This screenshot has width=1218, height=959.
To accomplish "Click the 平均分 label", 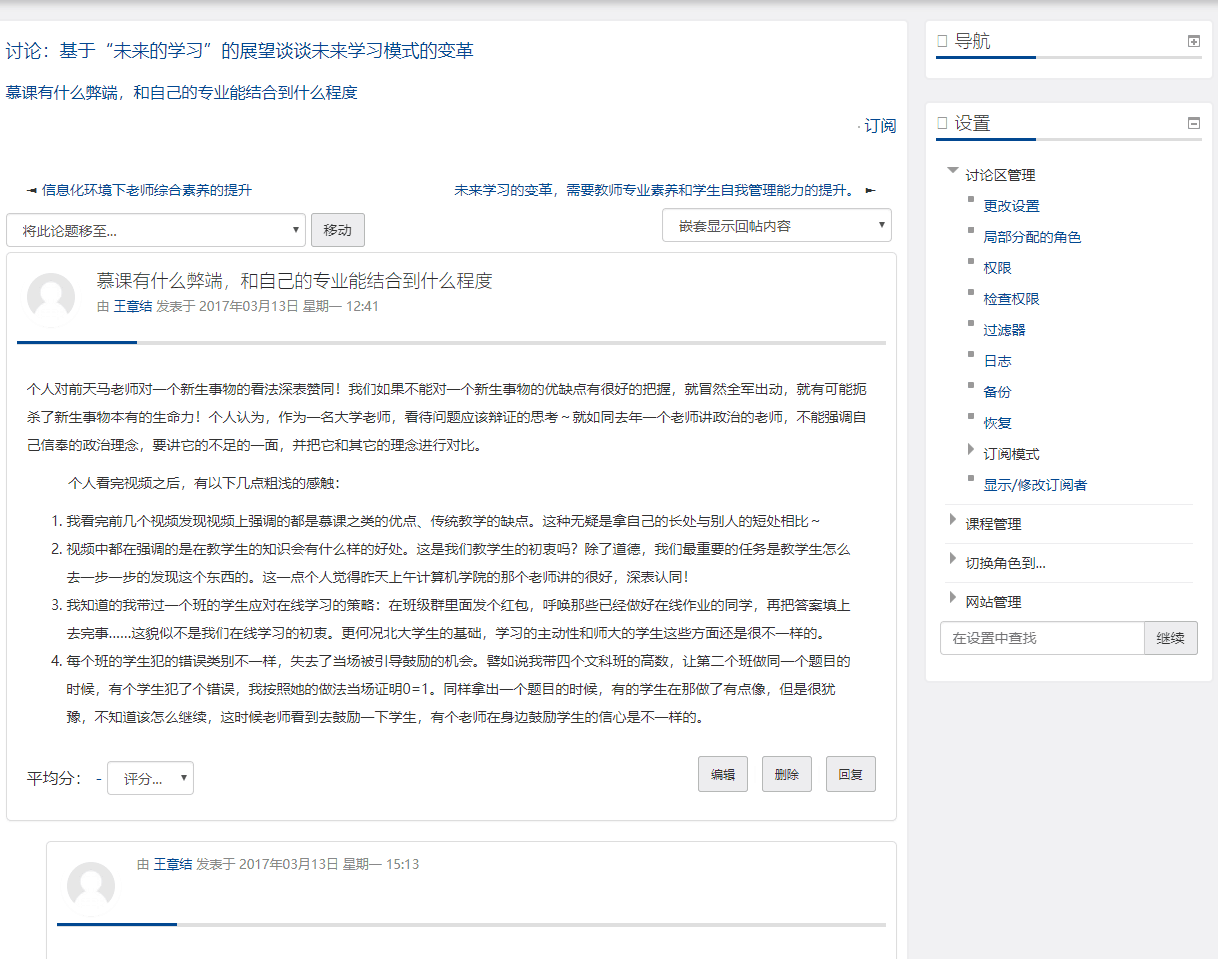I will pos(54,779).
